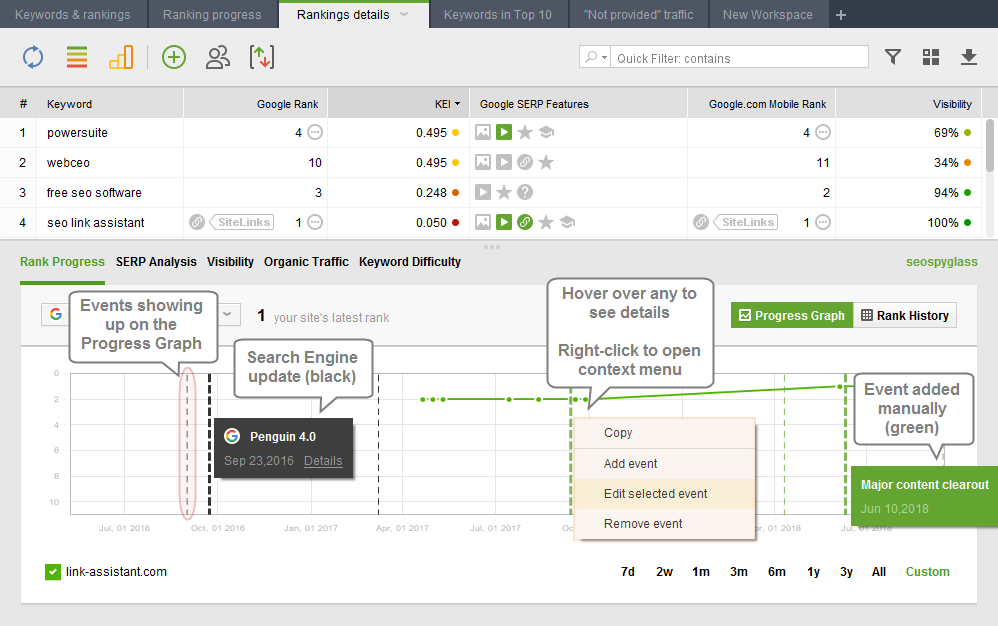Click the image SERP icon in powersuite row

click(483, 132)
